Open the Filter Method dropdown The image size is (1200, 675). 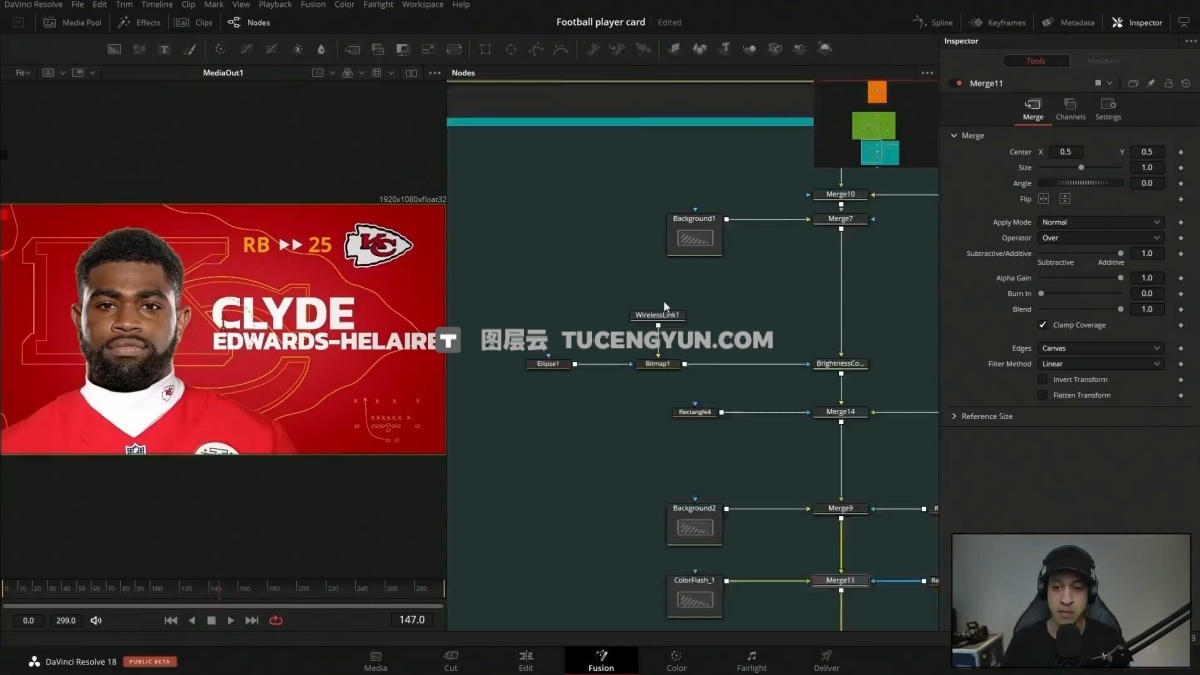click(x=1100, y=364)
